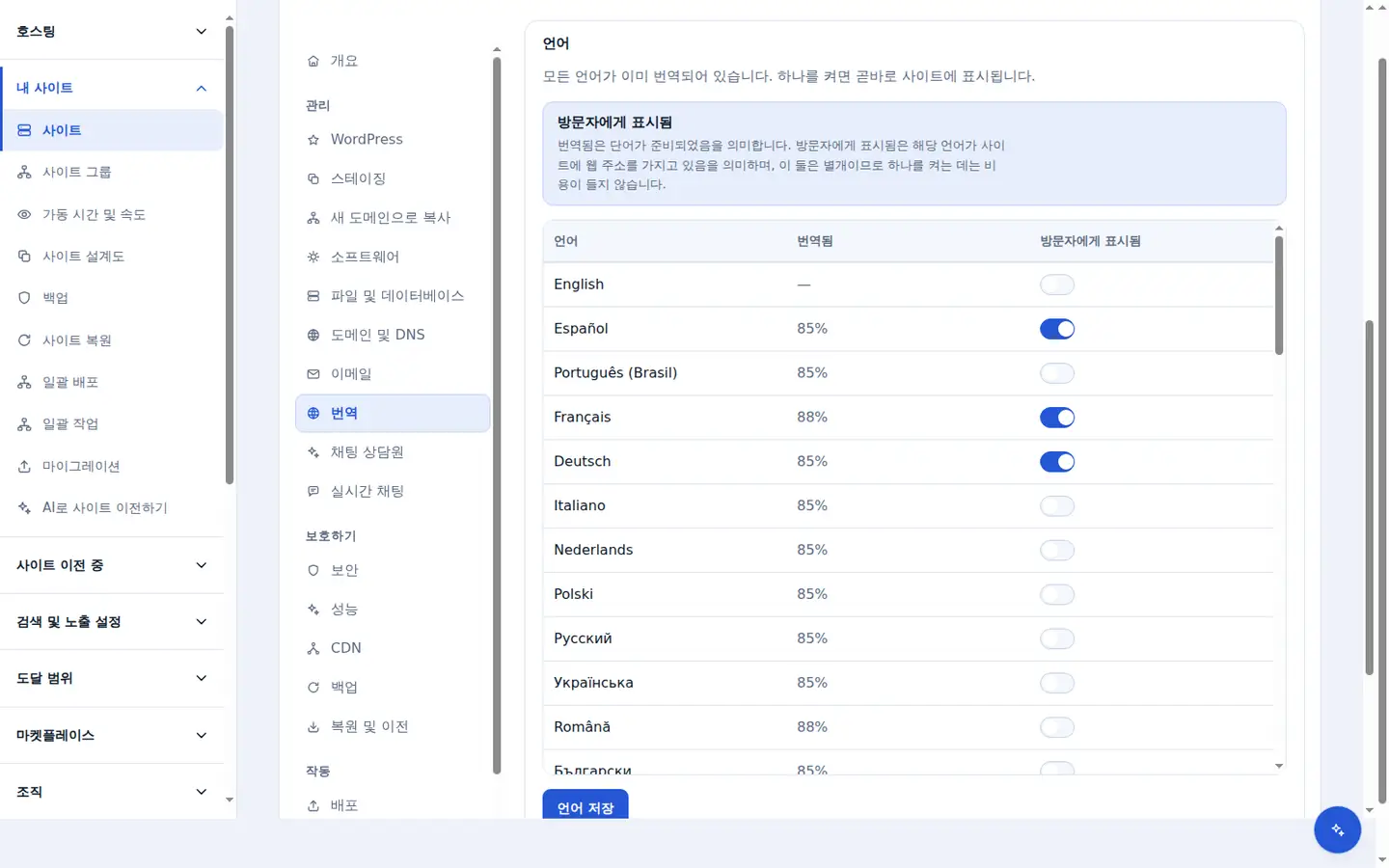Open 새 도메인으로 복사 page

[x=393, y=218]
